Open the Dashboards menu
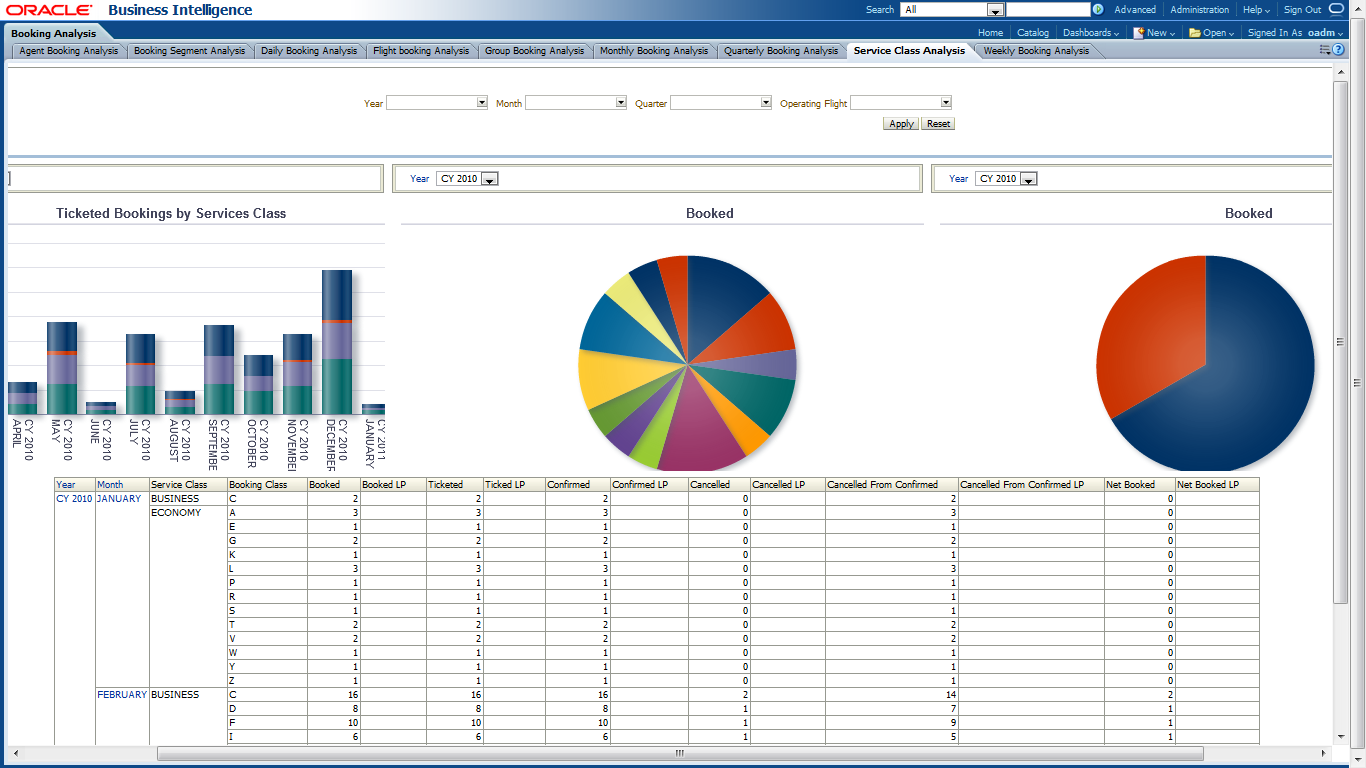This screenshot has height=768, width=1366. pyautogui.click(x=1090, y=33)
